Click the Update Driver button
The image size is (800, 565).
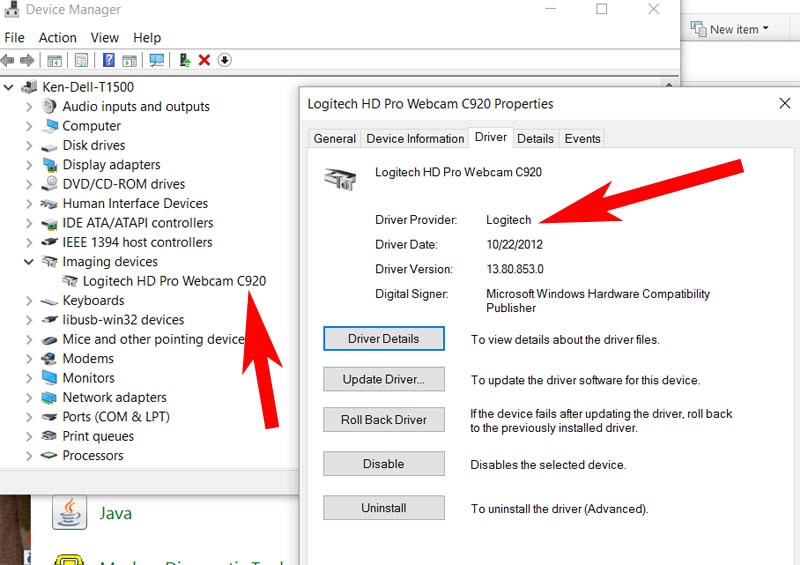click(384, 380)
